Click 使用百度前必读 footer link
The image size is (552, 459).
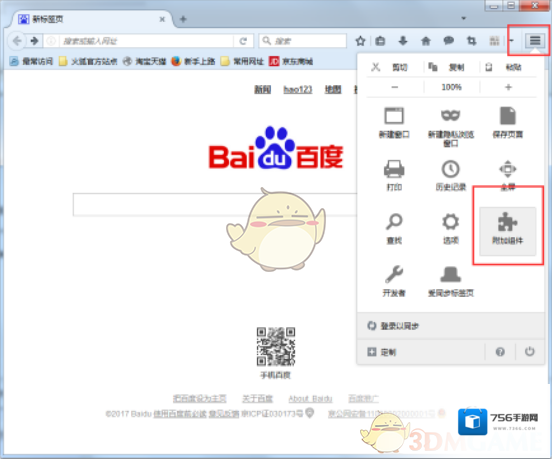tap(180, 414)
